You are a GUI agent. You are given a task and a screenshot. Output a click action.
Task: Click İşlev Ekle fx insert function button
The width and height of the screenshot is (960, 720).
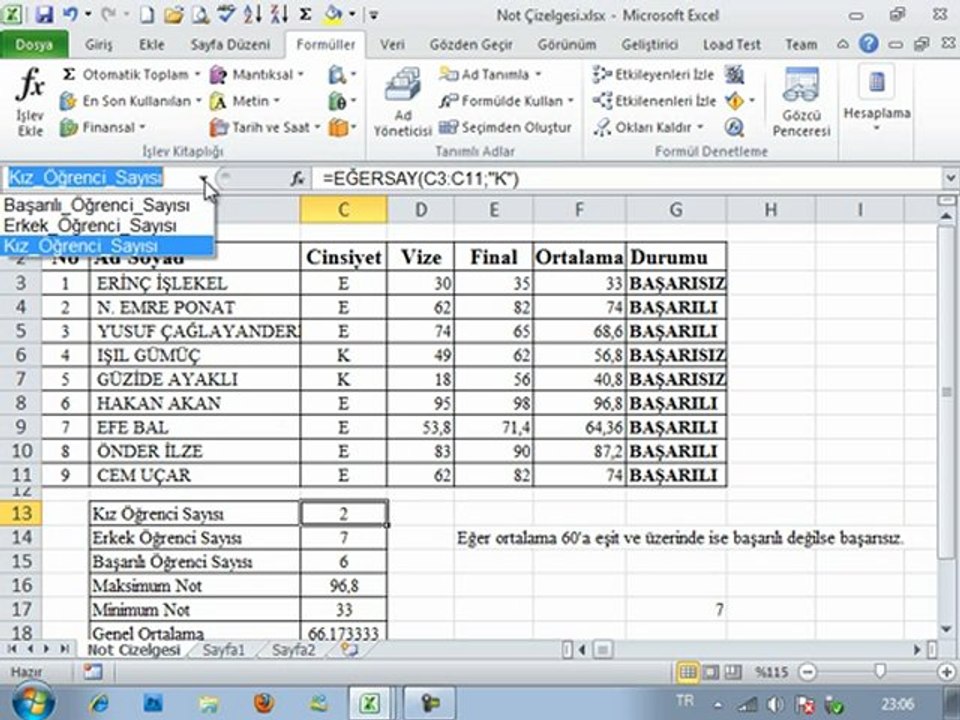tap(30, 101)
